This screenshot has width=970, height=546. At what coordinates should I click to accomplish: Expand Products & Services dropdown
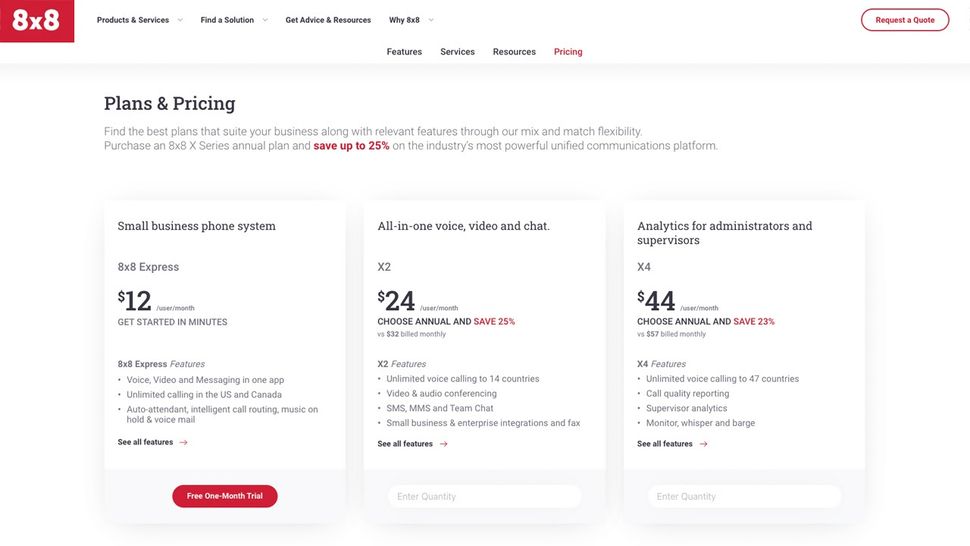tap(139, 20)
